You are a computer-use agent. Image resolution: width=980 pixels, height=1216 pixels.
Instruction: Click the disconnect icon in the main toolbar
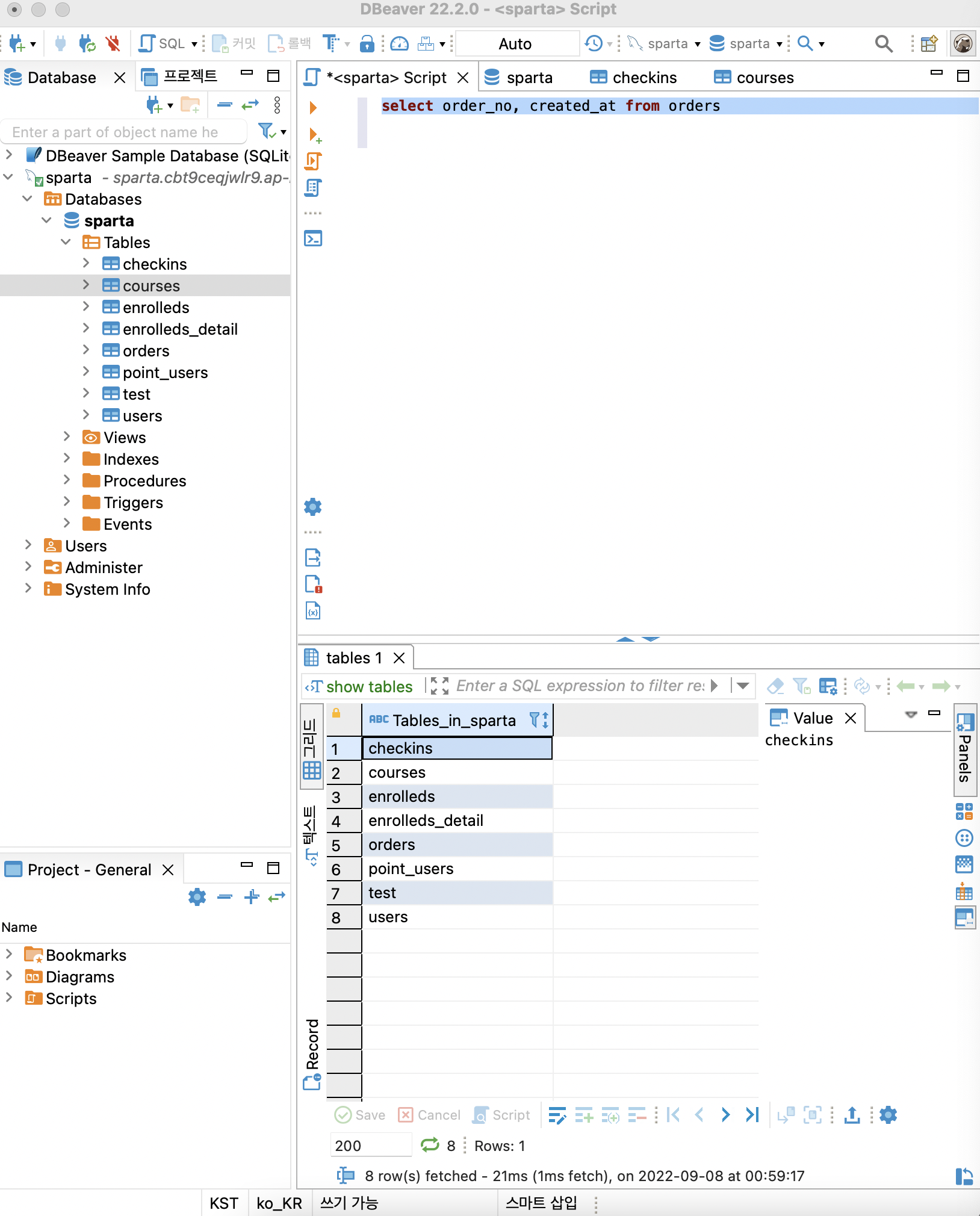click(x=113, y=43)
